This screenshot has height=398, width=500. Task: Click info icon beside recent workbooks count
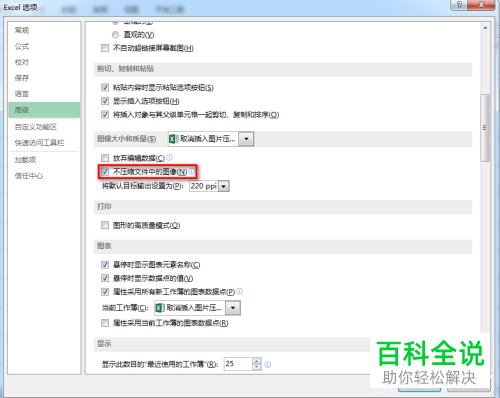pos(268,365)
